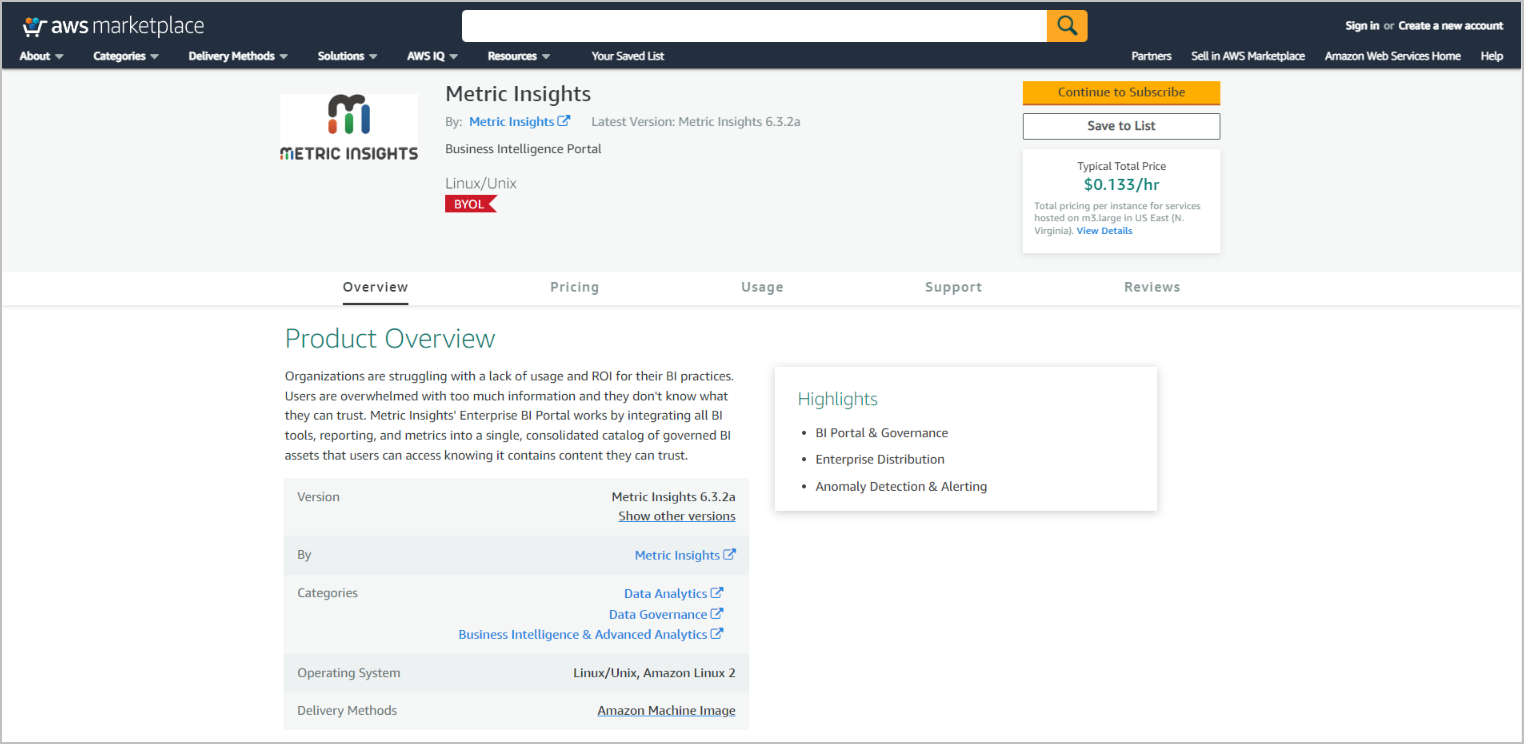Viewport: 1524px width, 744px height.
Task: Click the AWS Marketplace logo
Action: click(x=113, y=26)
